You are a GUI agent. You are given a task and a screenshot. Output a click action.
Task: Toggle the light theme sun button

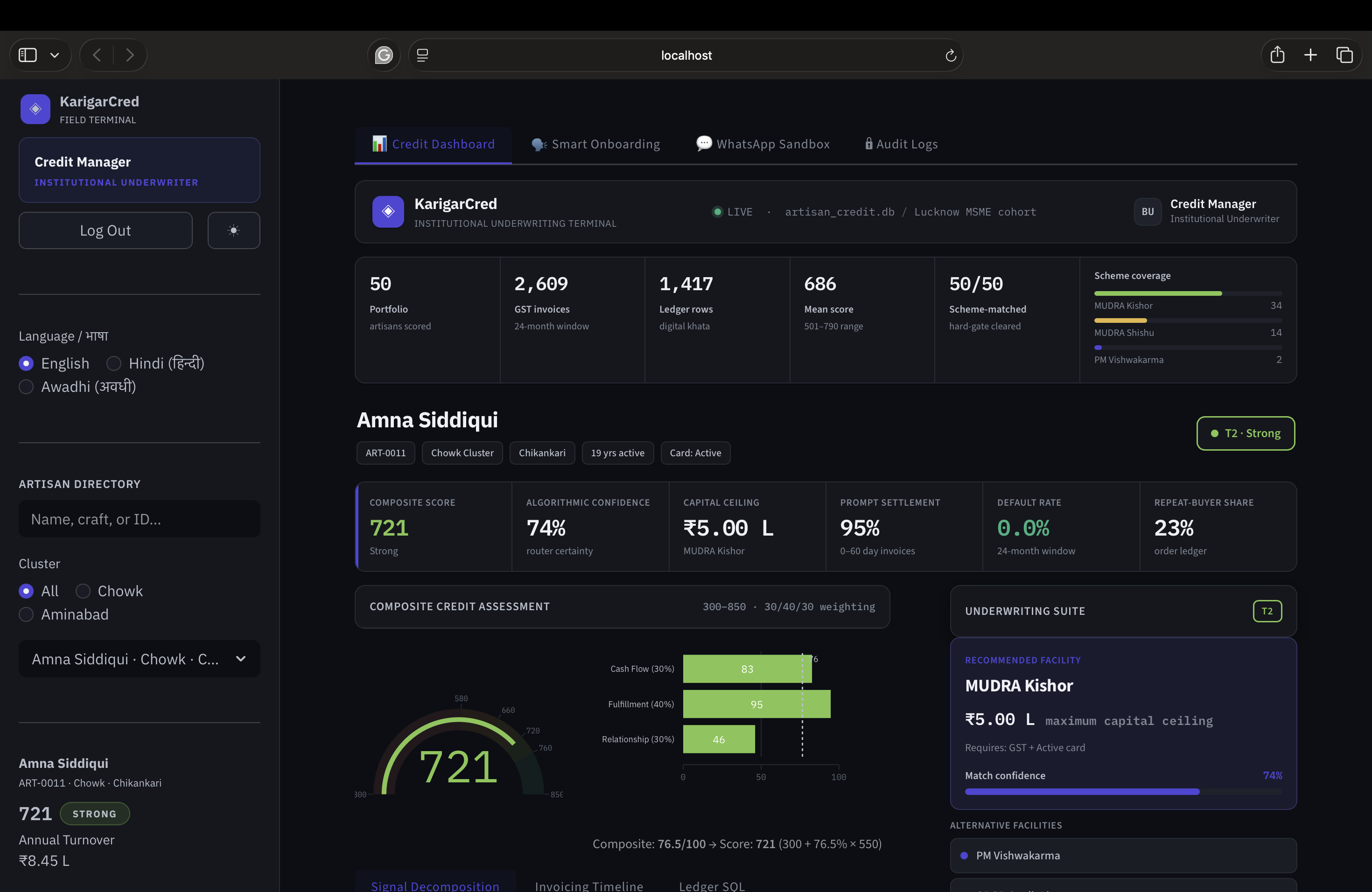(x=233, y=230)
